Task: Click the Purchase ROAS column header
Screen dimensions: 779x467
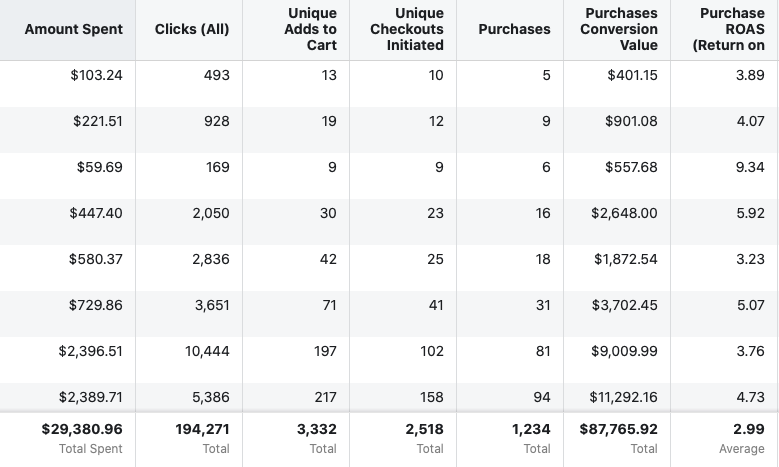Action: click(732, 29)
